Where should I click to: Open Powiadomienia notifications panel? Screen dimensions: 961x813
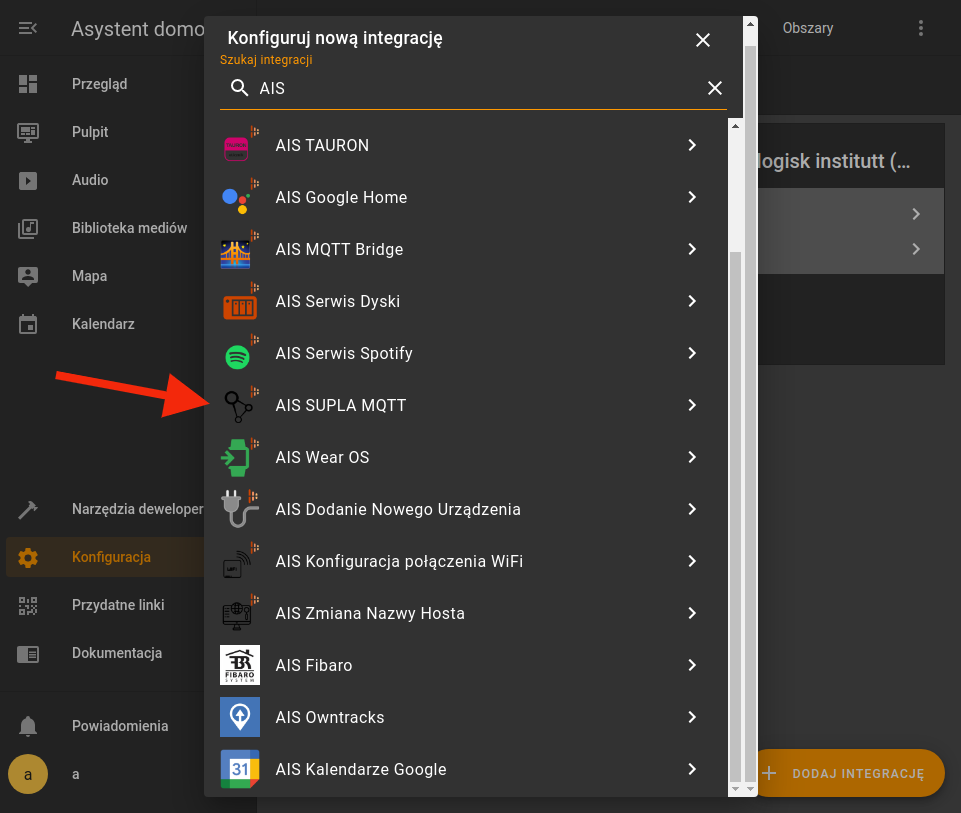click(105, 726)
